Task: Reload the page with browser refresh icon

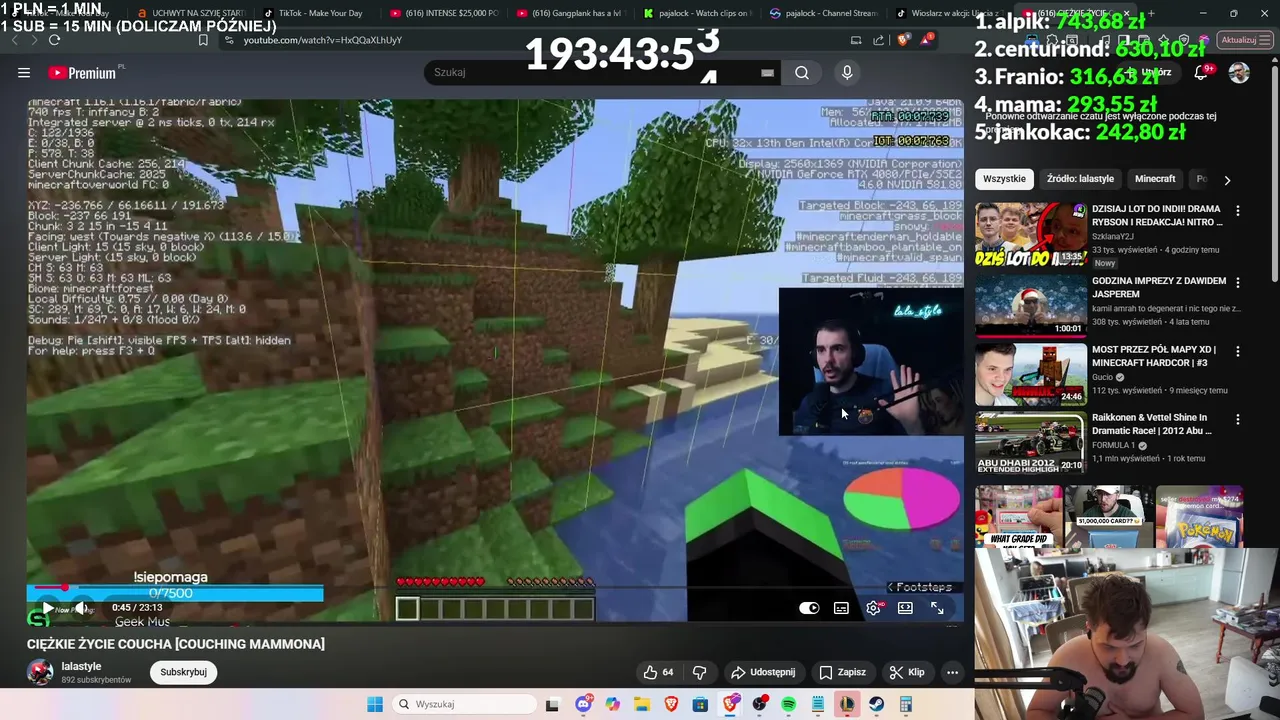Action: pos(54,40)
